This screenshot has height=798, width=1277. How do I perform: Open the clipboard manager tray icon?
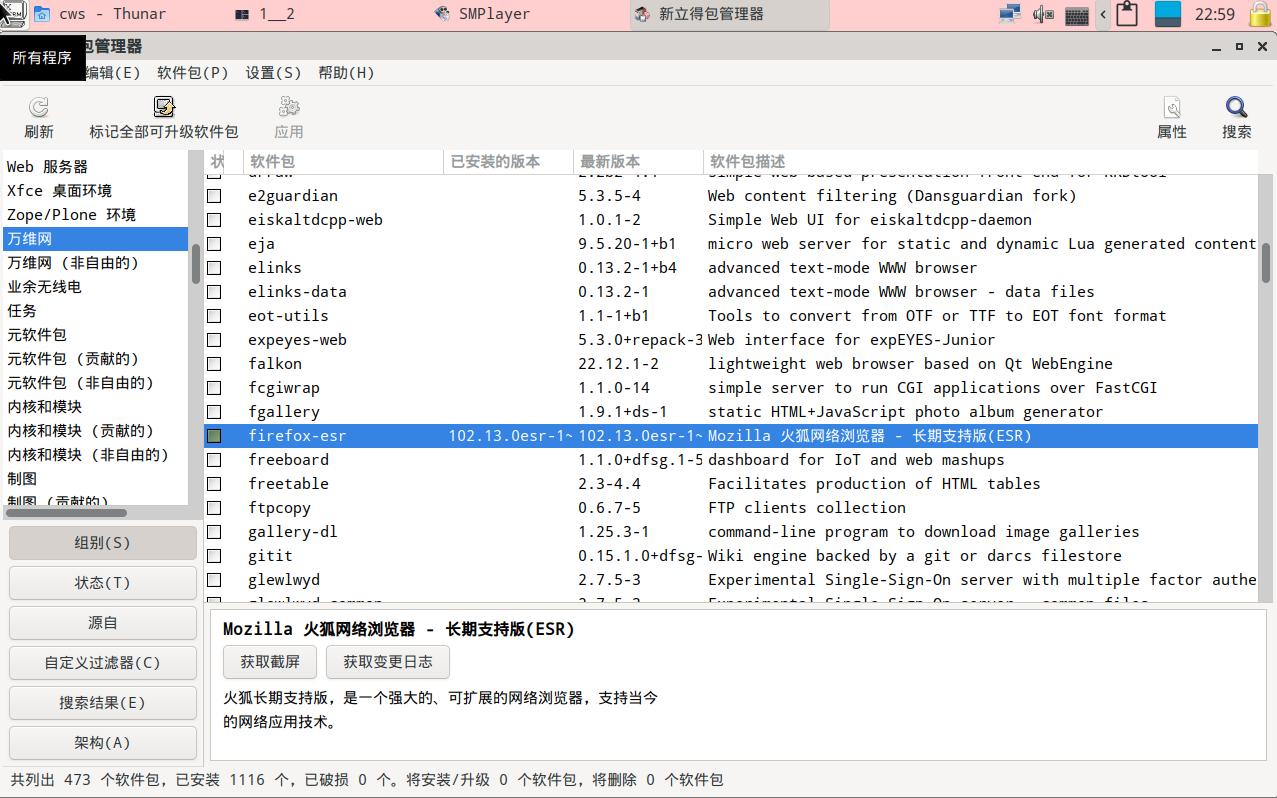[x=1128, y=14]
